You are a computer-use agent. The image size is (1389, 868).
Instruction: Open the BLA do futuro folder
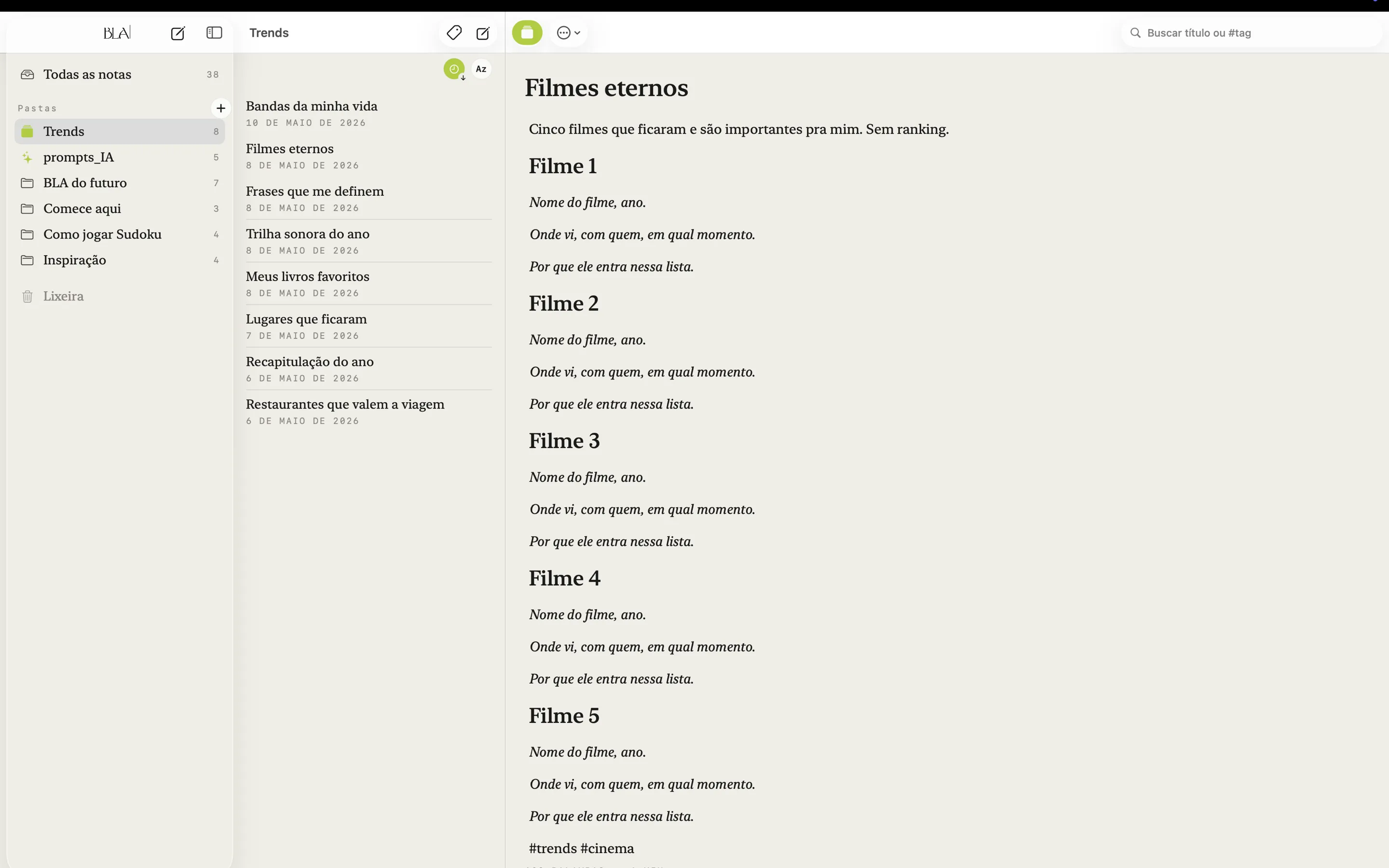coord(120,183)
